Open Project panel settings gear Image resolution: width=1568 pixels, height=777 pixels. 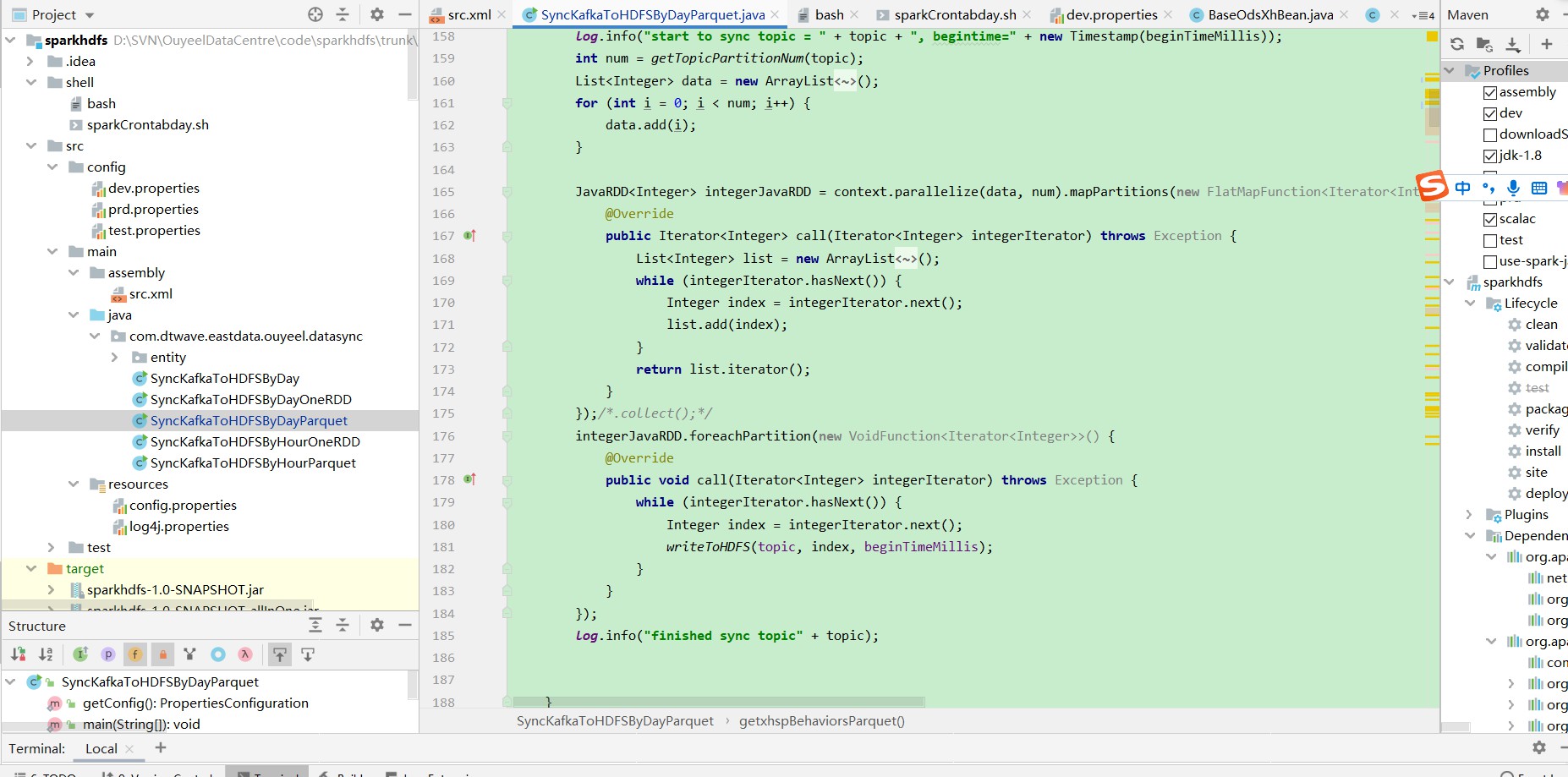click(377, 14)
